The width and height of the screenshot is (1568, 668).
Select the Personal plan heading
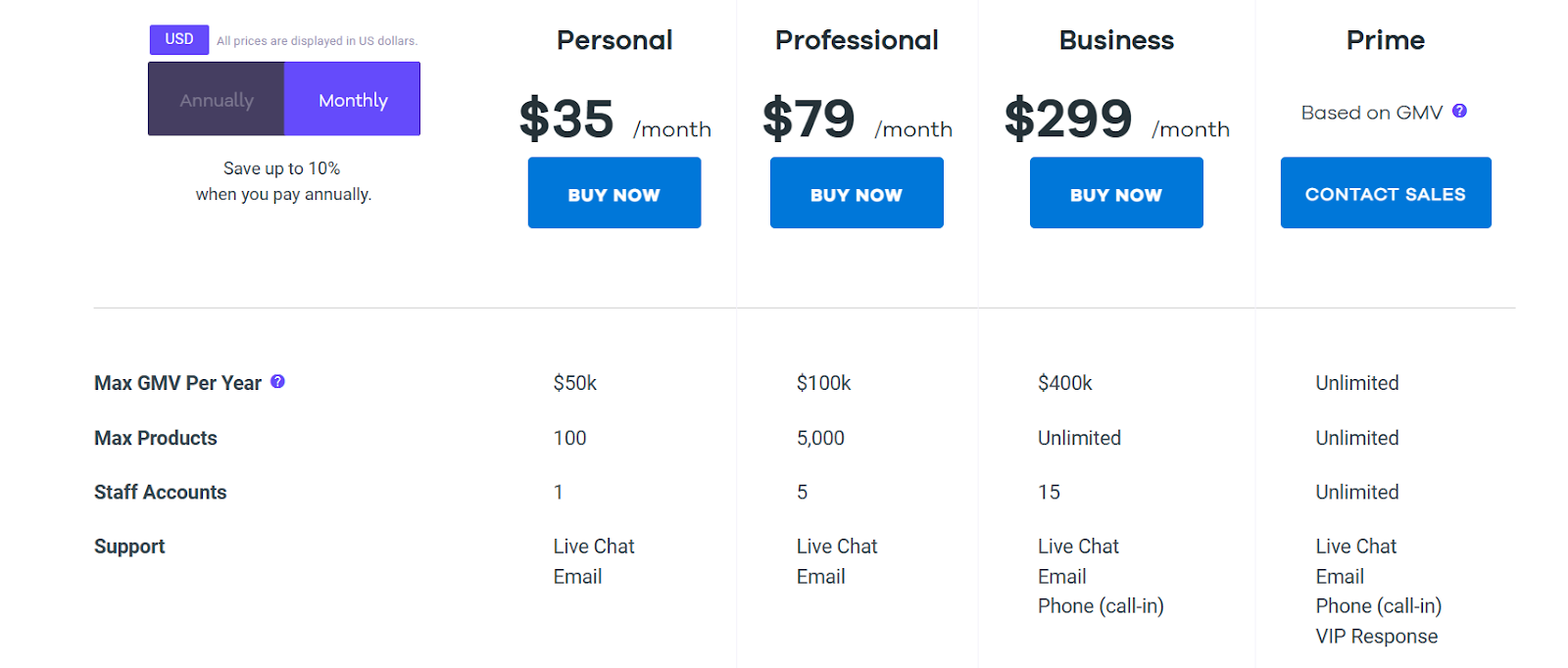(614, 40)
